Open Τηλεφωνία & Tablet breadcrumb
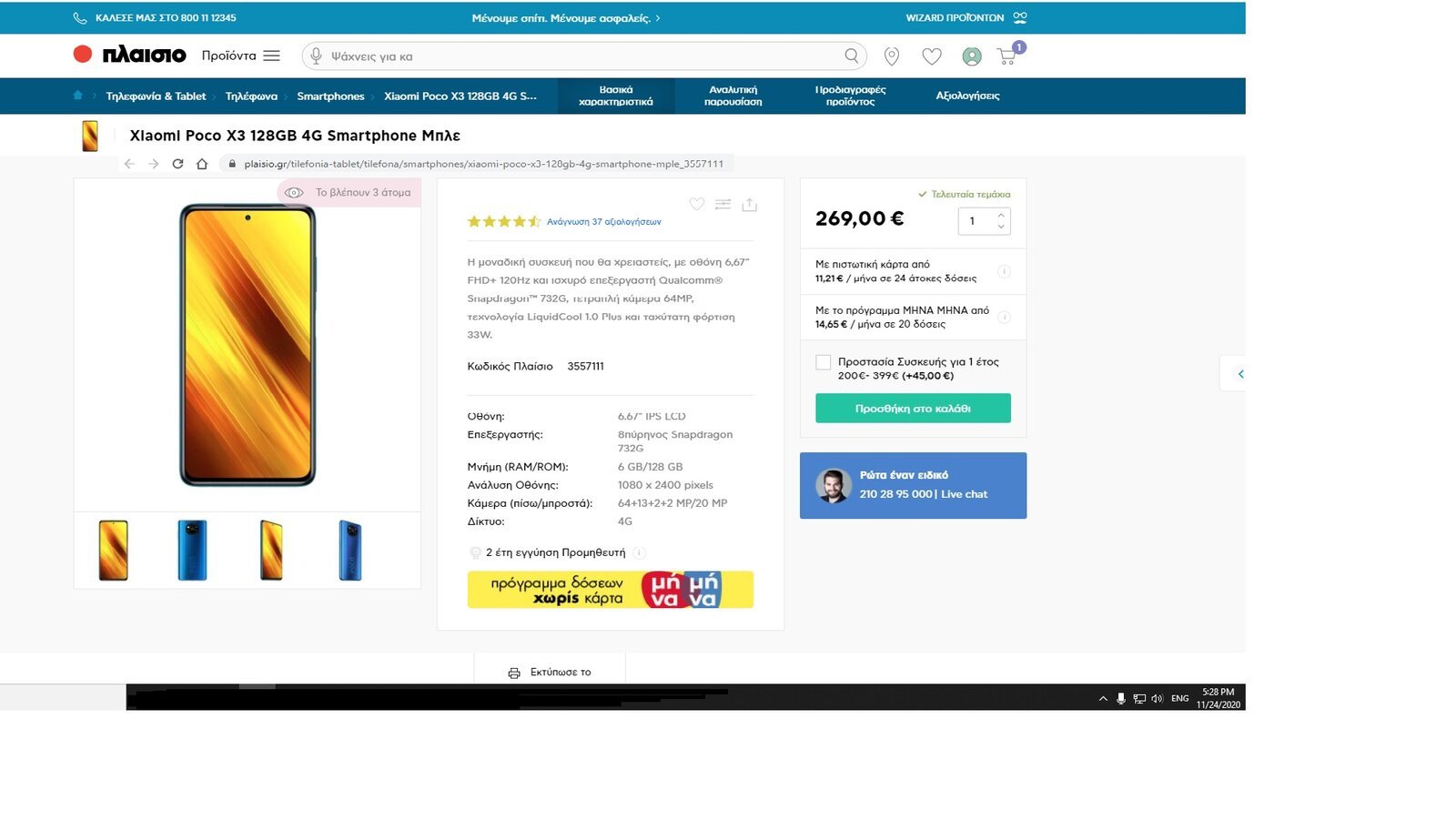 (x=156, y=96)
